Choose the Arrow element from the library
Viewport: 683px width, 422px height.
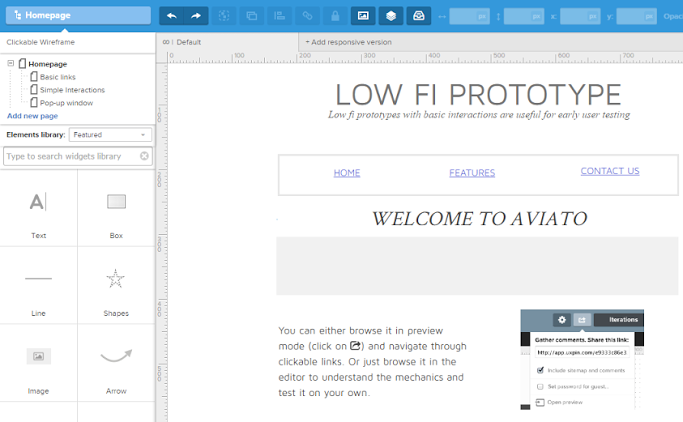click(x=116, y=363)
